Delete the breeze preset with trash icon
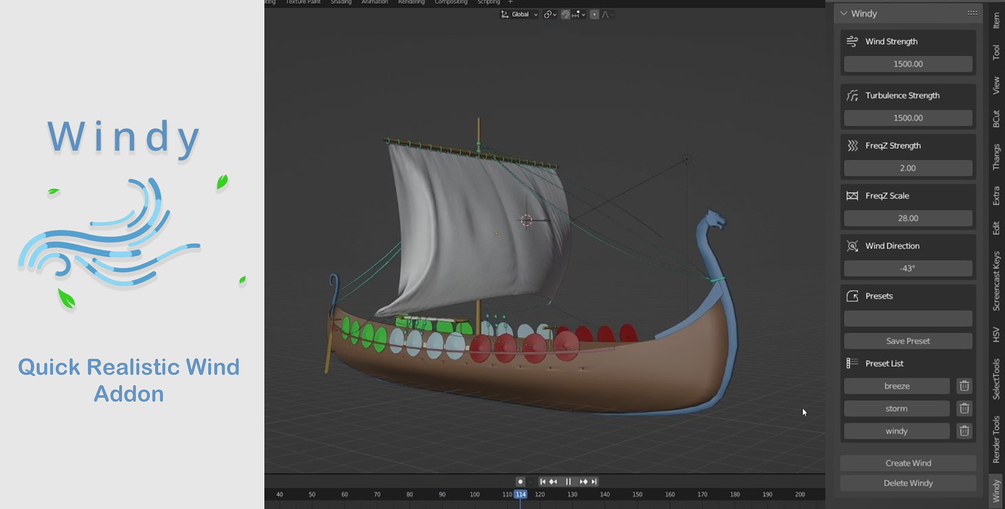The width and height of the screenshot is (1005, 509). 964,386
